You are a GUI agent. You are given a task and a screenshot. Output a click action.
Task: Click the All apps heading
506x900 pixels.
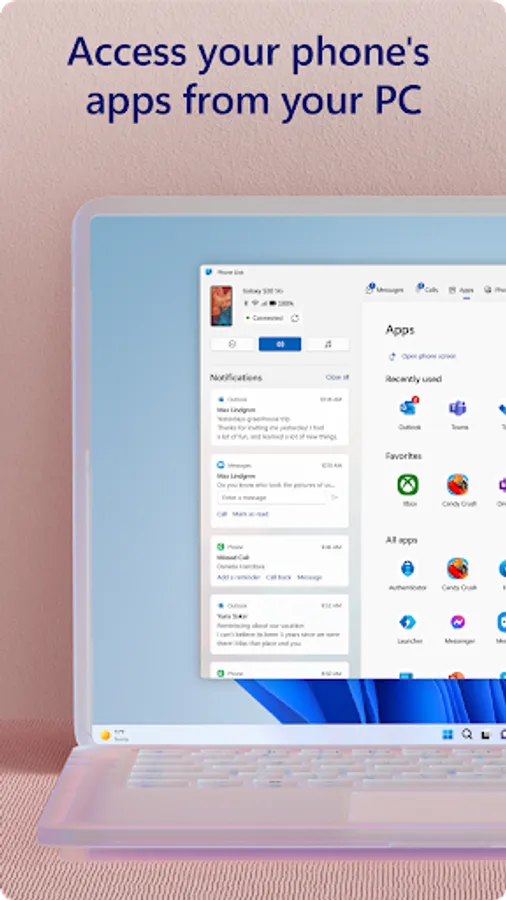point(402,540)
